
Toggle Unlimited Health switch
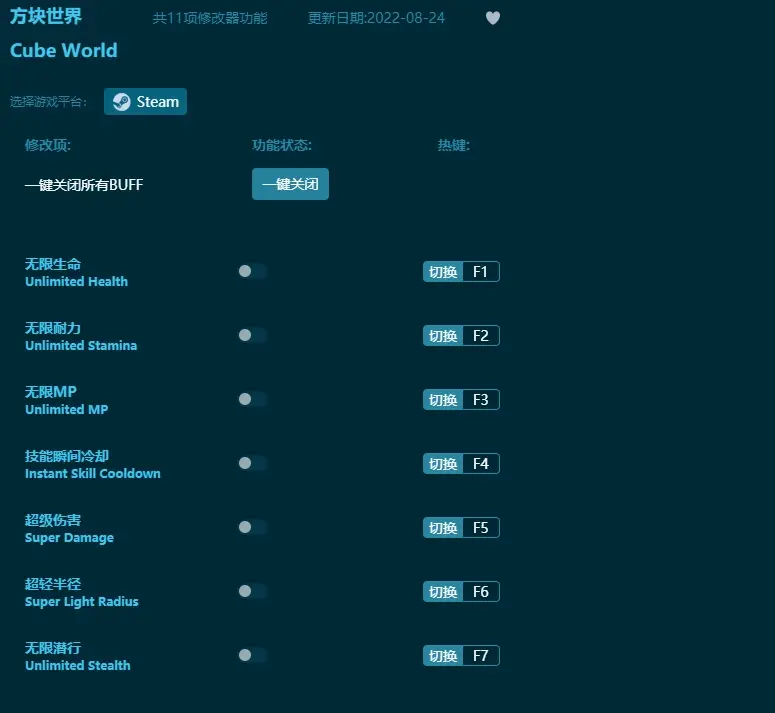(x=253, y=271)
